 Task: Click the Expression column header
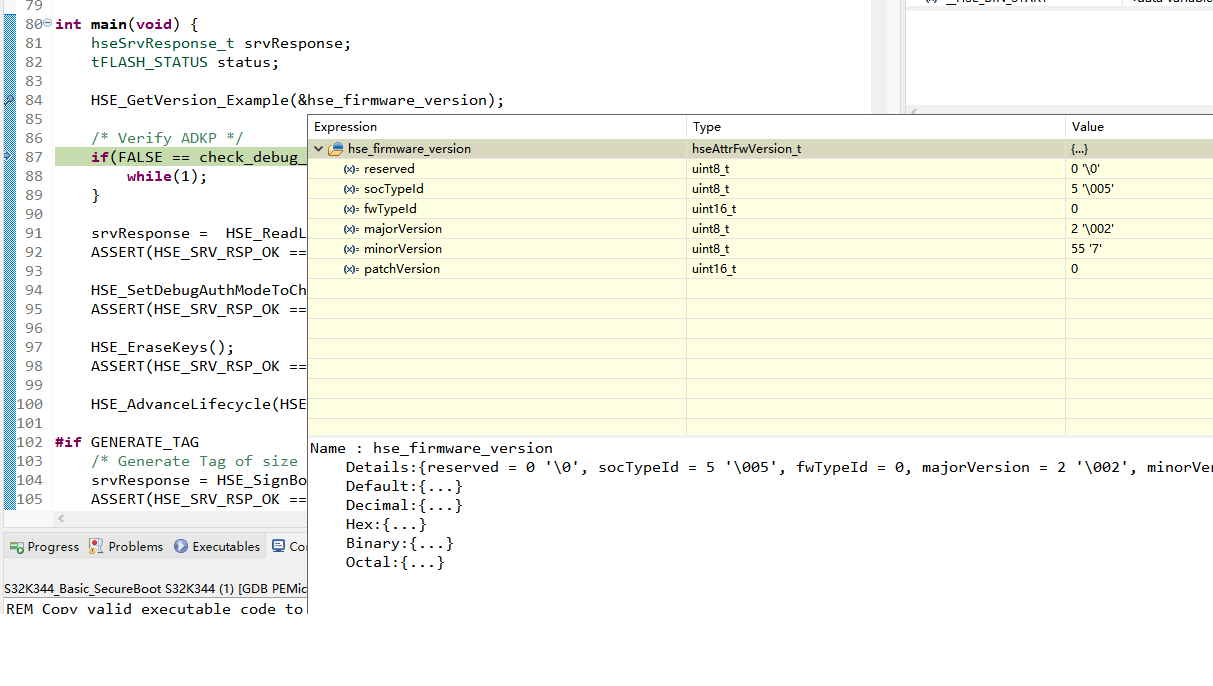(x=497, y=127)
